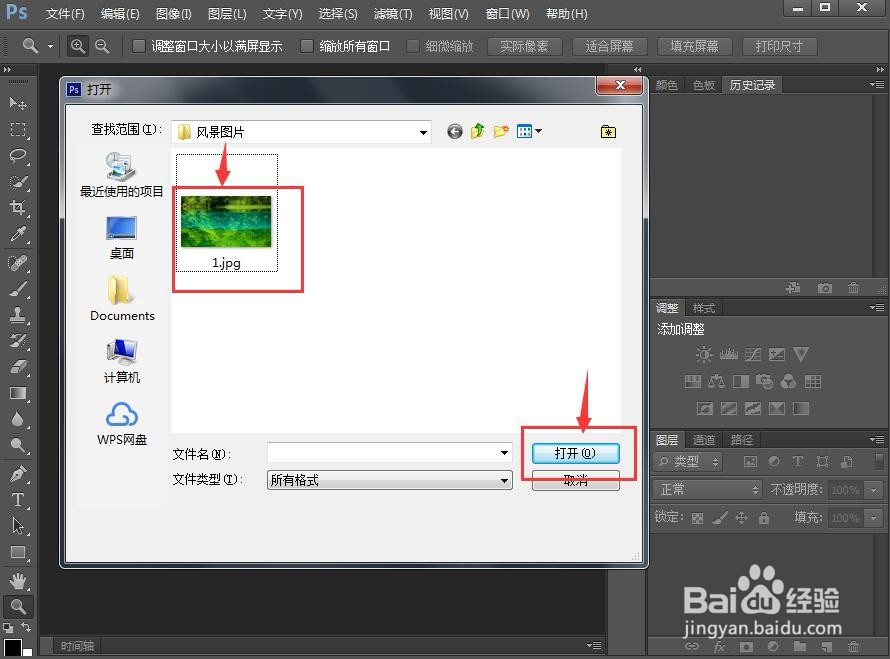The width and height of the screenshot is (890, 659).
Task: Select the Healing Brush tool
Action: coord(18,263)
